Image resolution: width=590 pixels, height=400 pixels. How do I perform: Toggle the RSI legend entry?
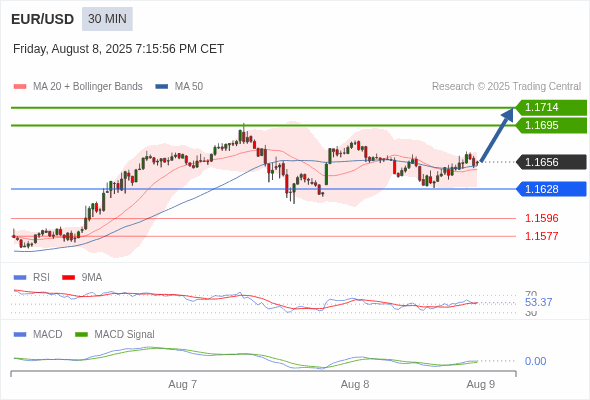point(32,277)
